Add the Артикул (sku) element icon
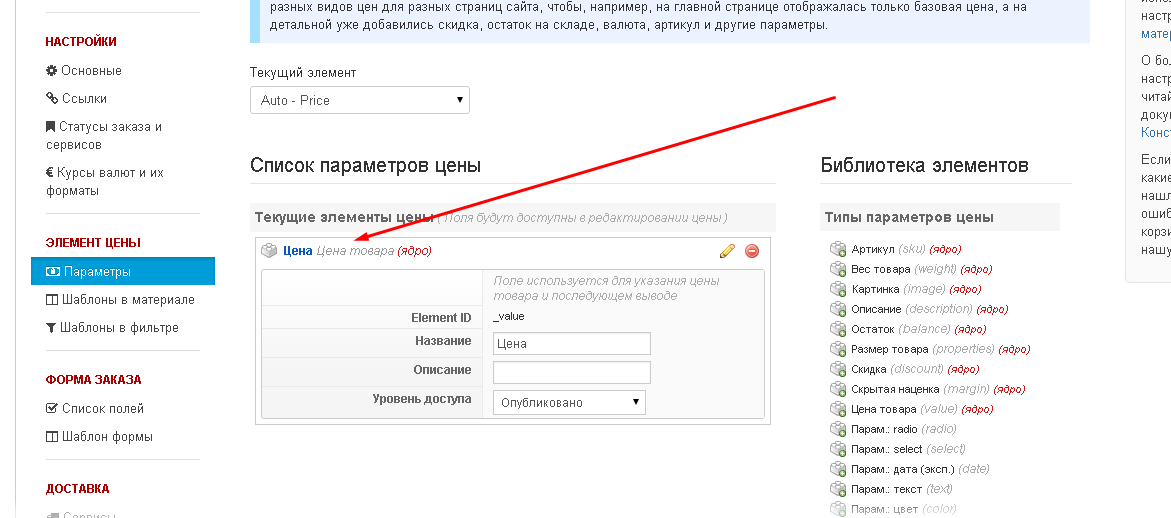1171x518 pixels. (838, 249)
